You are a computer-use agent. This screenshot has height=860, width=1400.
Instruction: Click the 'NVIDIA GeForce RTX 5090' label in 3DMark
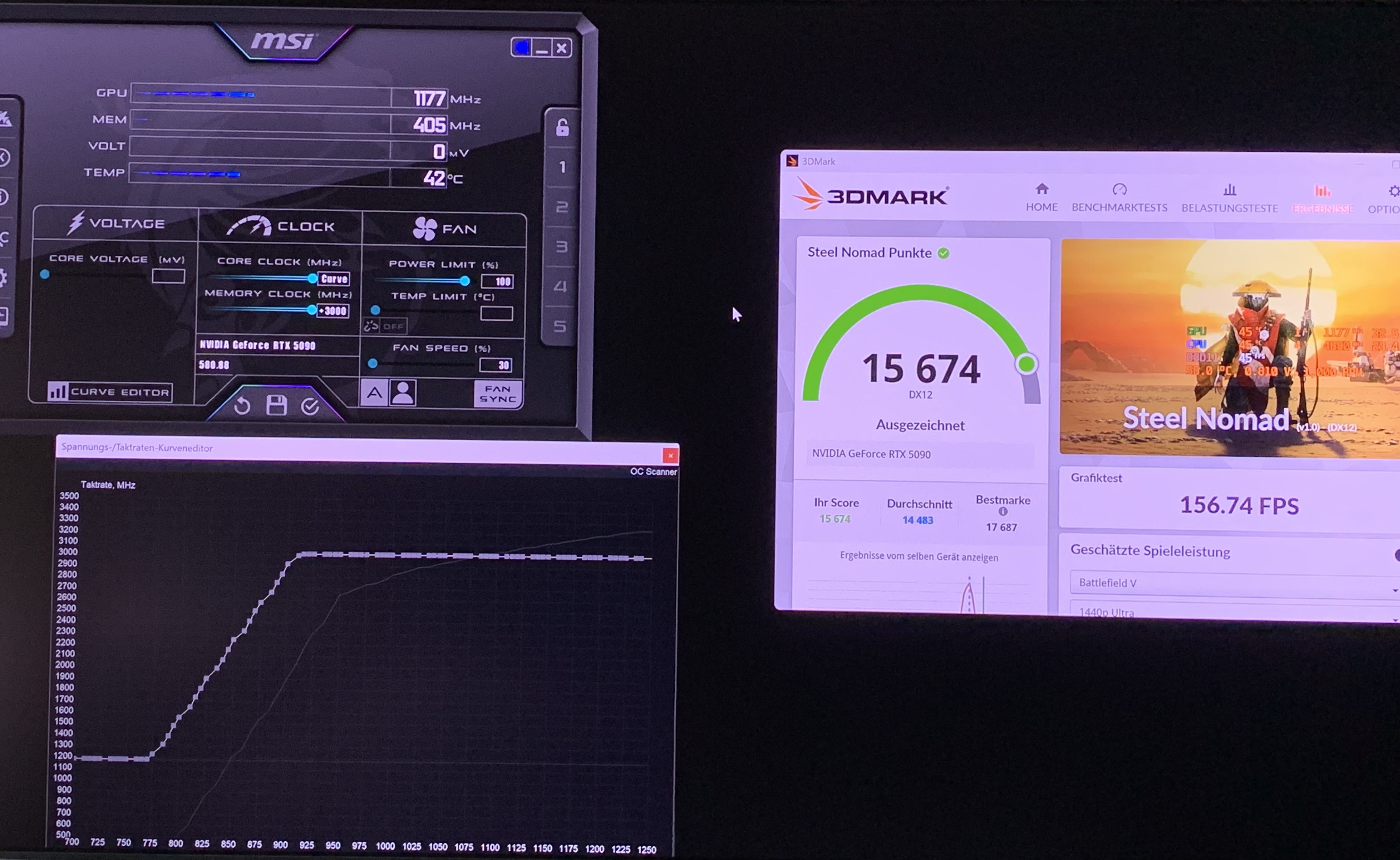point(871,454)
